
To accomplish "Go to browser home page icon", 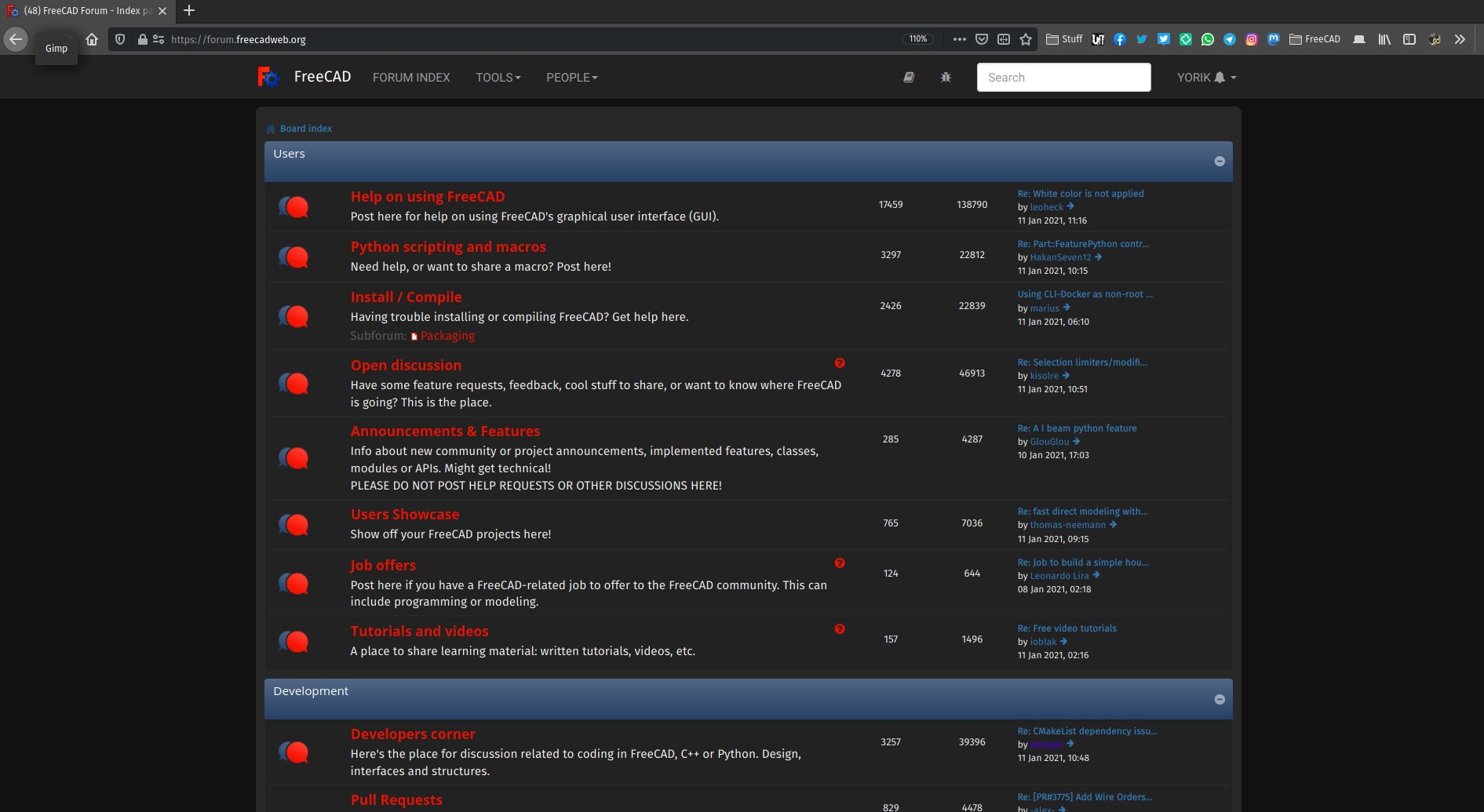I will click(92, 39).
